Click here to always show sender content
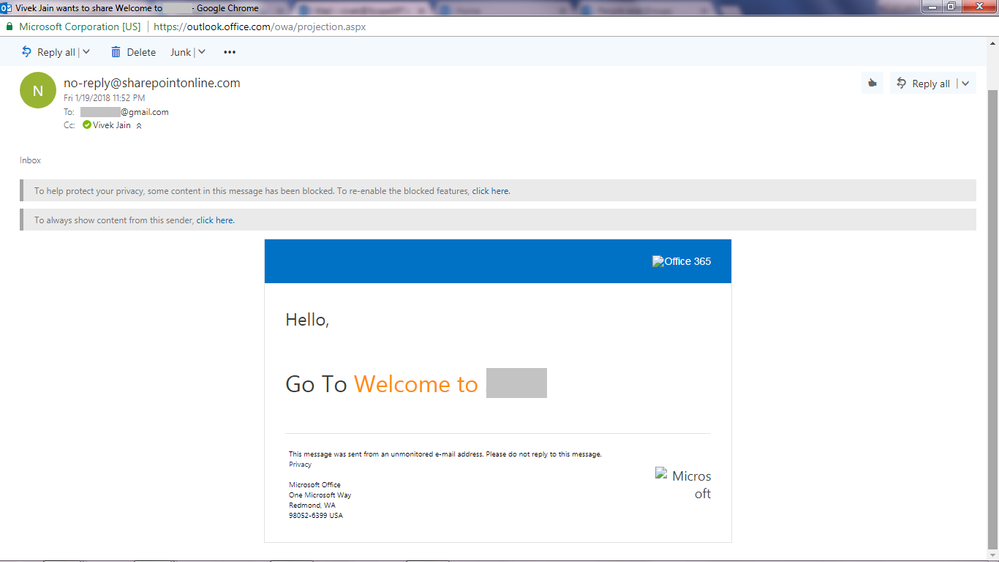Image resolution: width=999 pixels, height=562 pixels. click(x=215, y=220)
